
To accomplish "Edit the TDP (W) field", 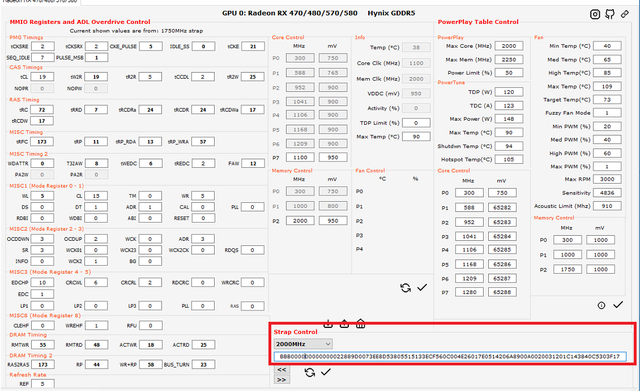I will point(509,92).
